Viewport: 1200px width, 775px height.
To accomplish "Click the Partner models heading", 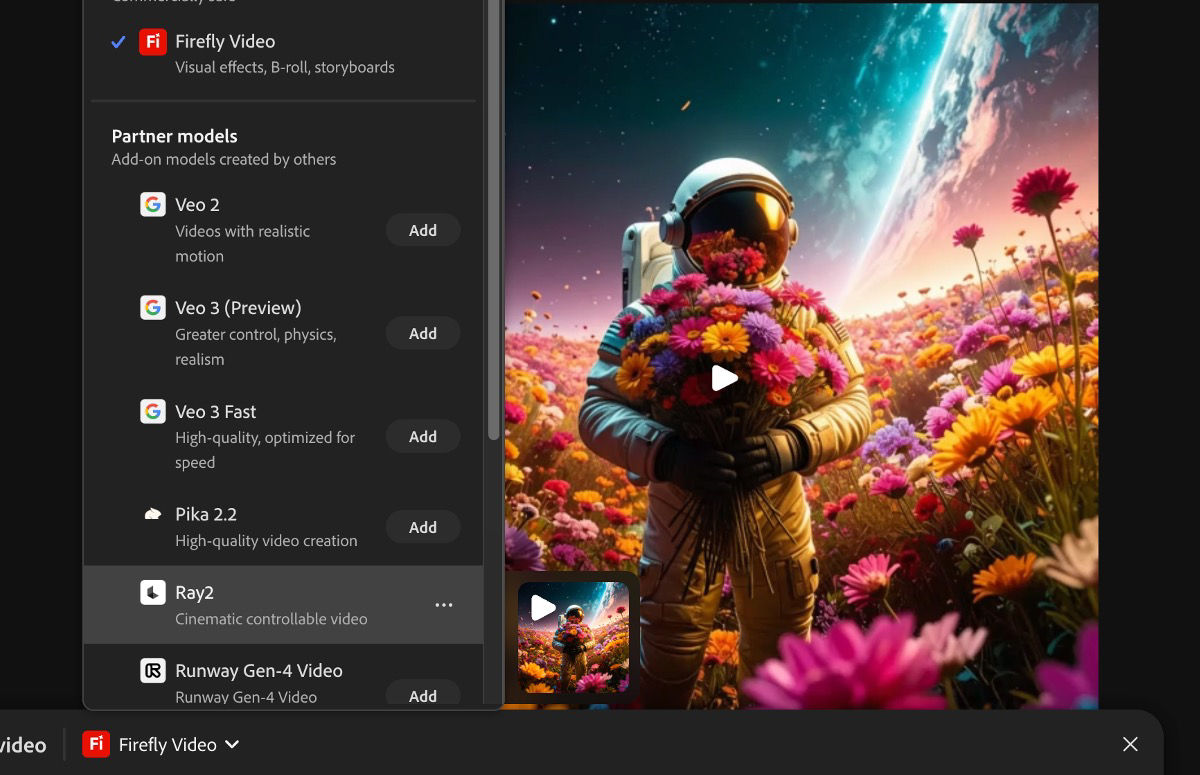I will click(174, 136).
